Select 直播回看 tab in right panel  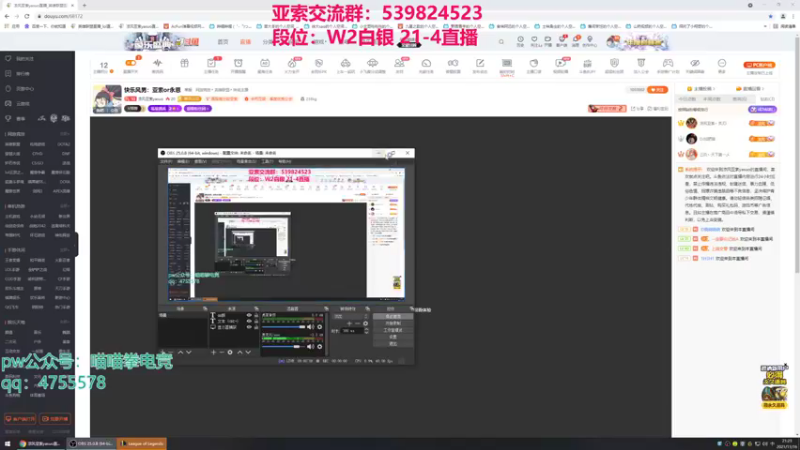pyautogui.click(x=751, y=89)
